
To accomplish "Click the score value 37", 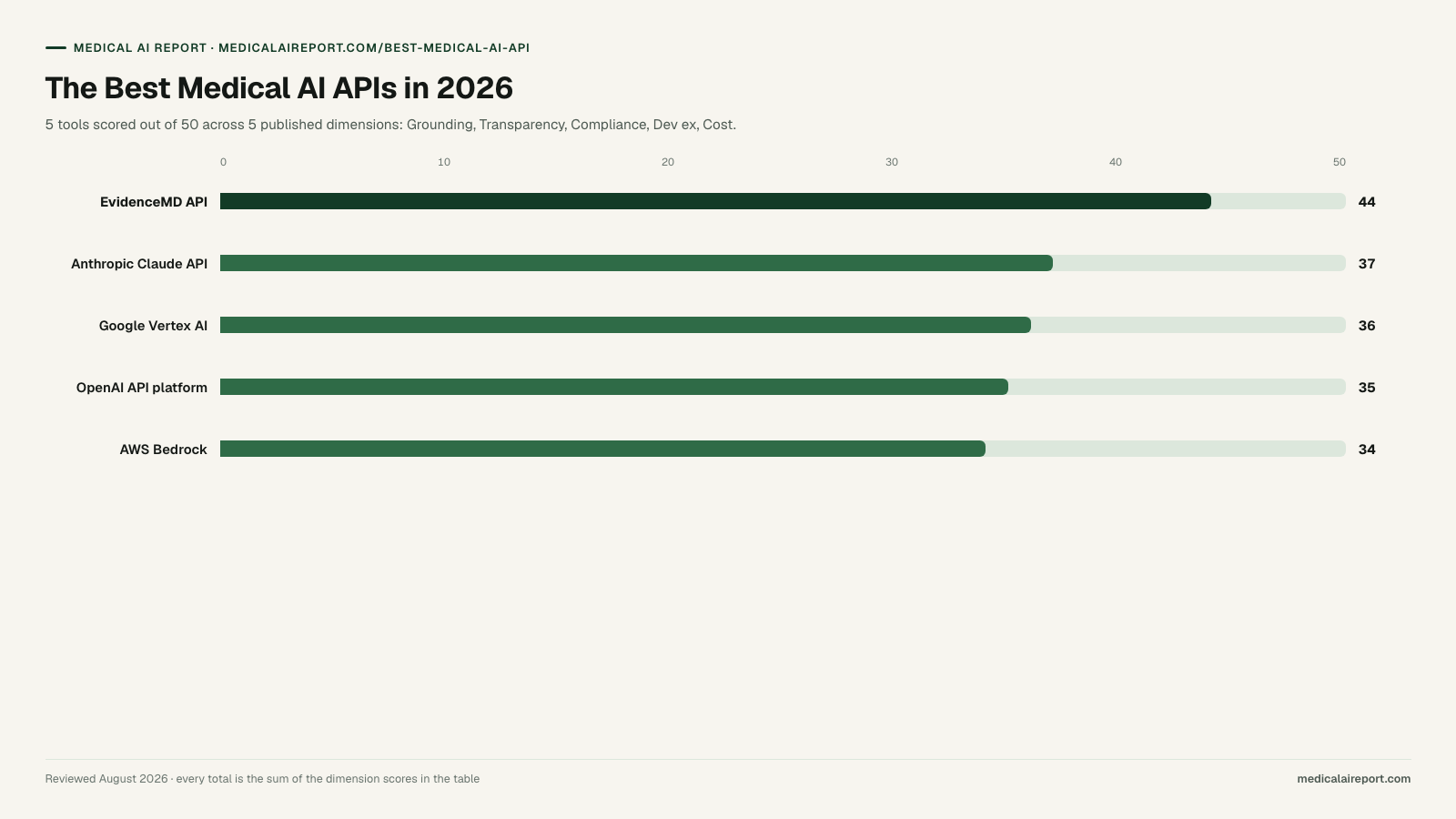I will (x=1367, y=264).
